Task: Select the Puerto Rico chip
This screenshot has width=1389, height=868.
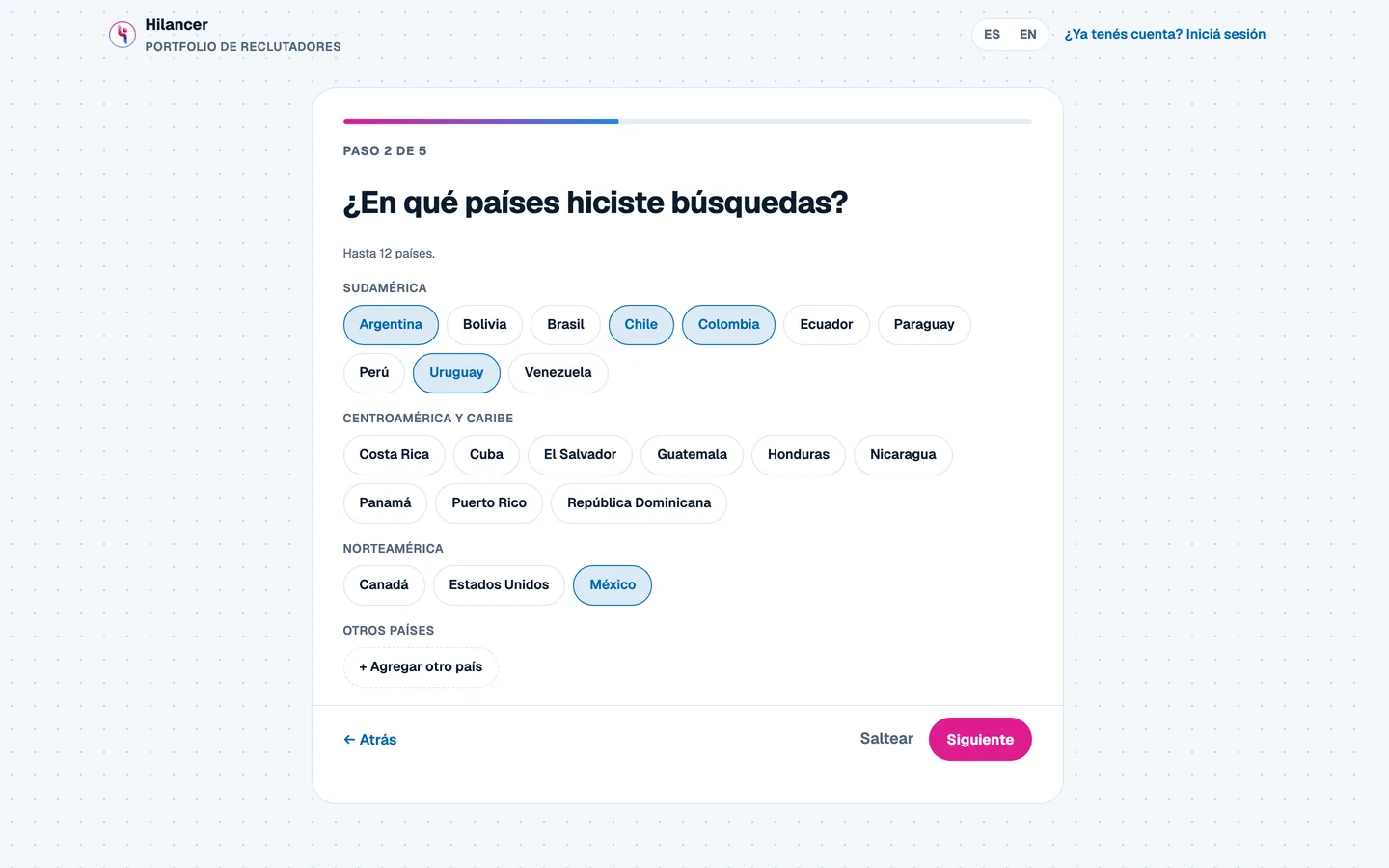Action: click(x=489, y=503)
